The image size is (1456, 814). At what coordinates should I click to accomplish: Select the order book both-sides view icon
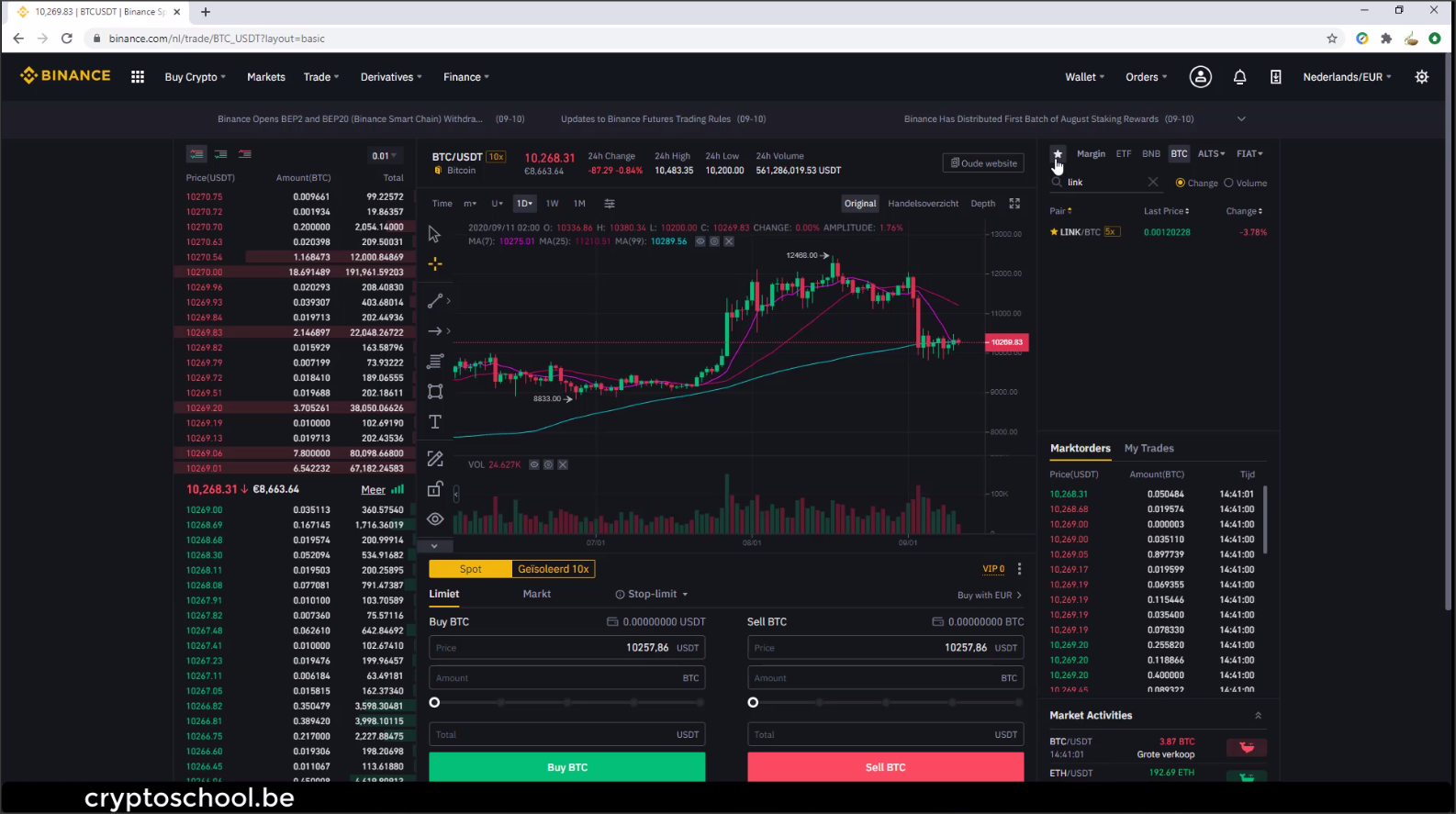pos(196,154)
